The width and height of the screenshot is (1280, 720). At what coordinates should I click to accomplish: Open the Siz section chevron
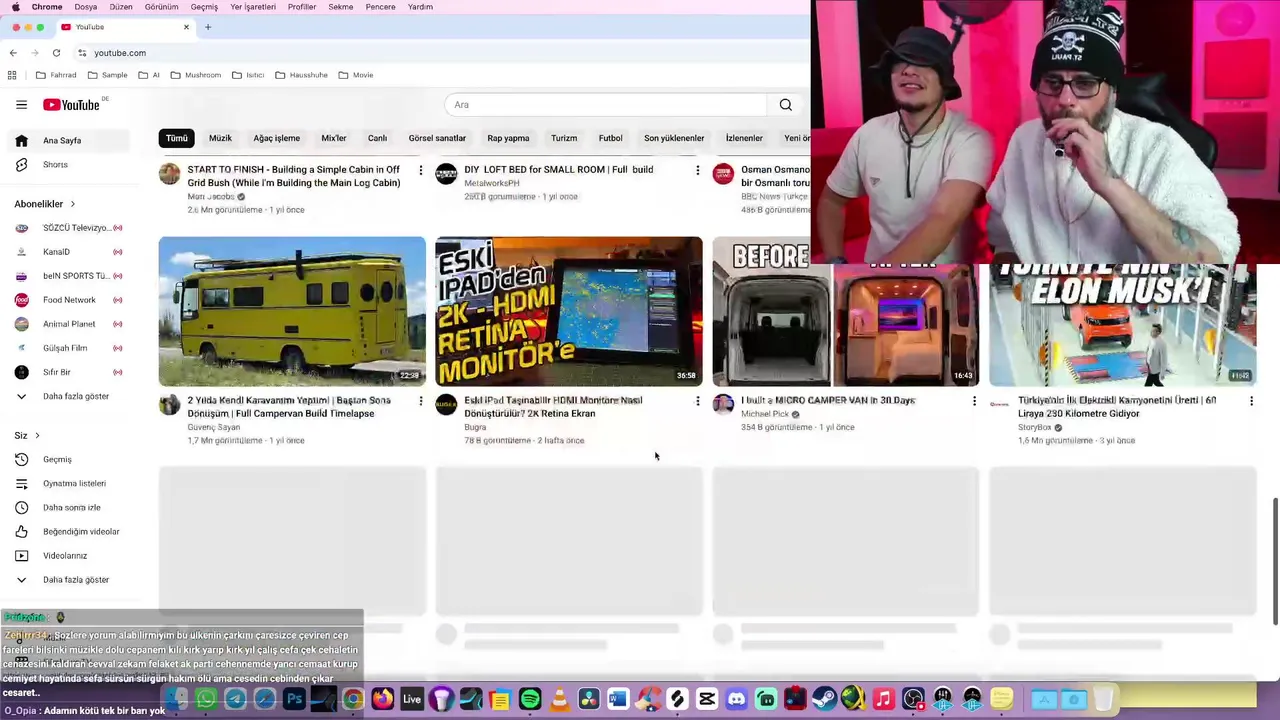pos(37,436)
